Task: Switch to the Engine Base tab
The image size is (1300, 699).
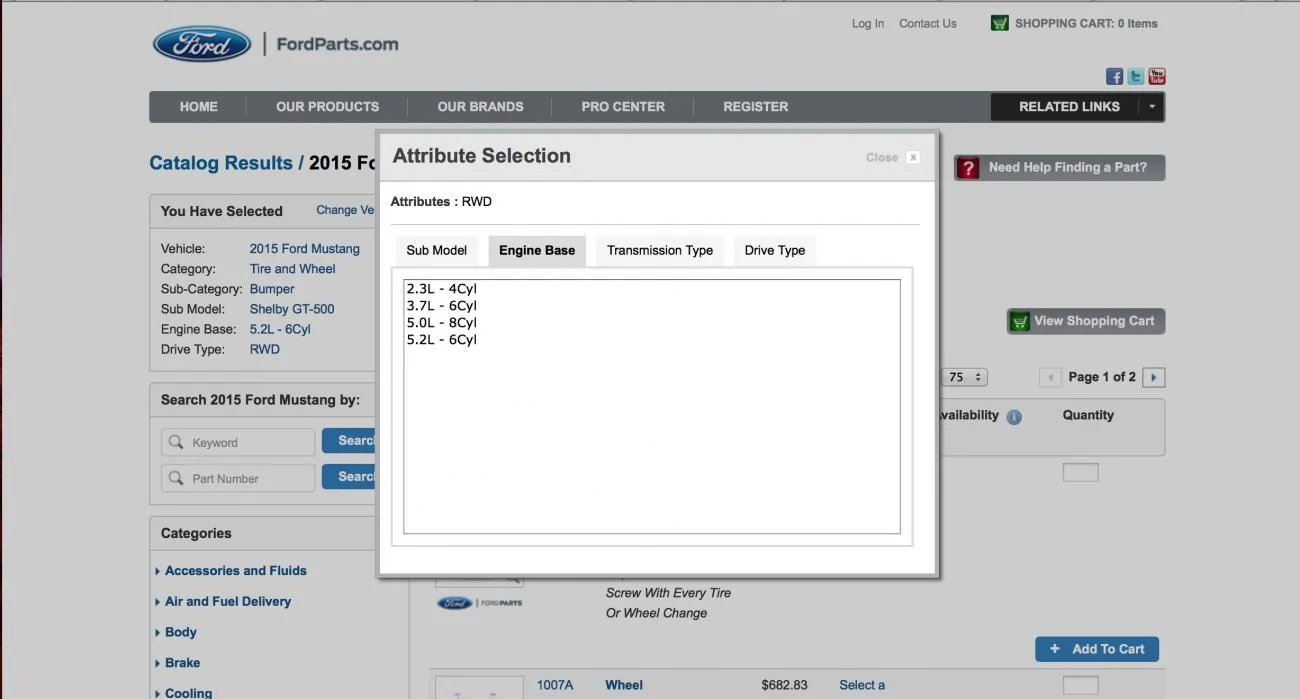Action: 537,250
